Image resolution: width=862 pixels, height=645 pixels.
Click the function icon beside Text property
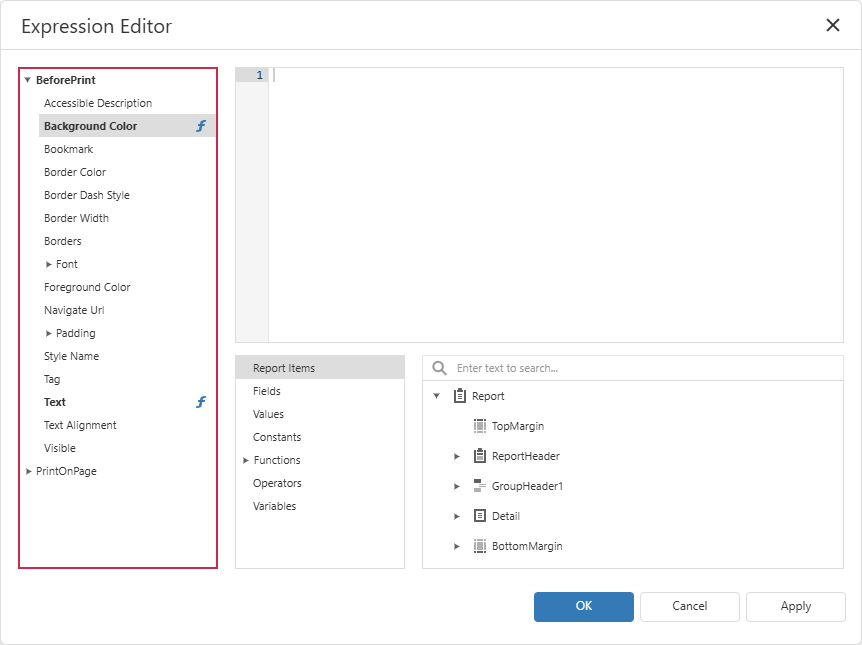(201, 402)
